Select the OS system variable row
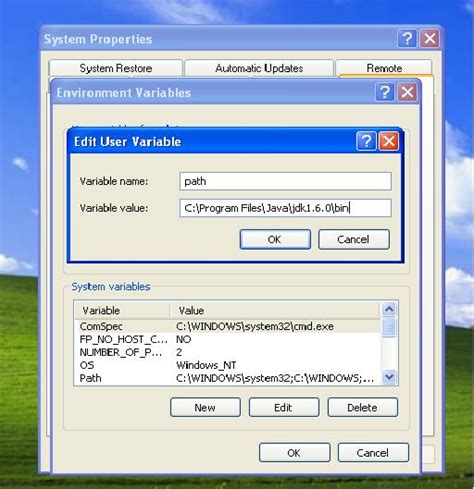The image size is (474, 489). (x=228, y=365)
